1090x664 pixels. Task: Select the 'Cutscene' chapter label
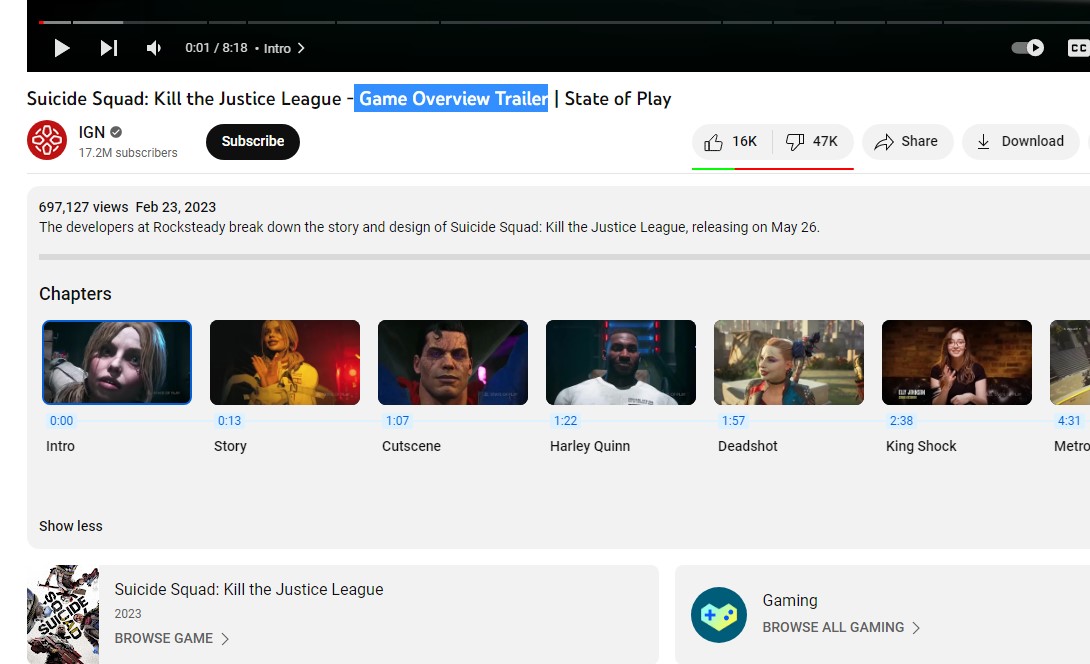tap(411, 446)
